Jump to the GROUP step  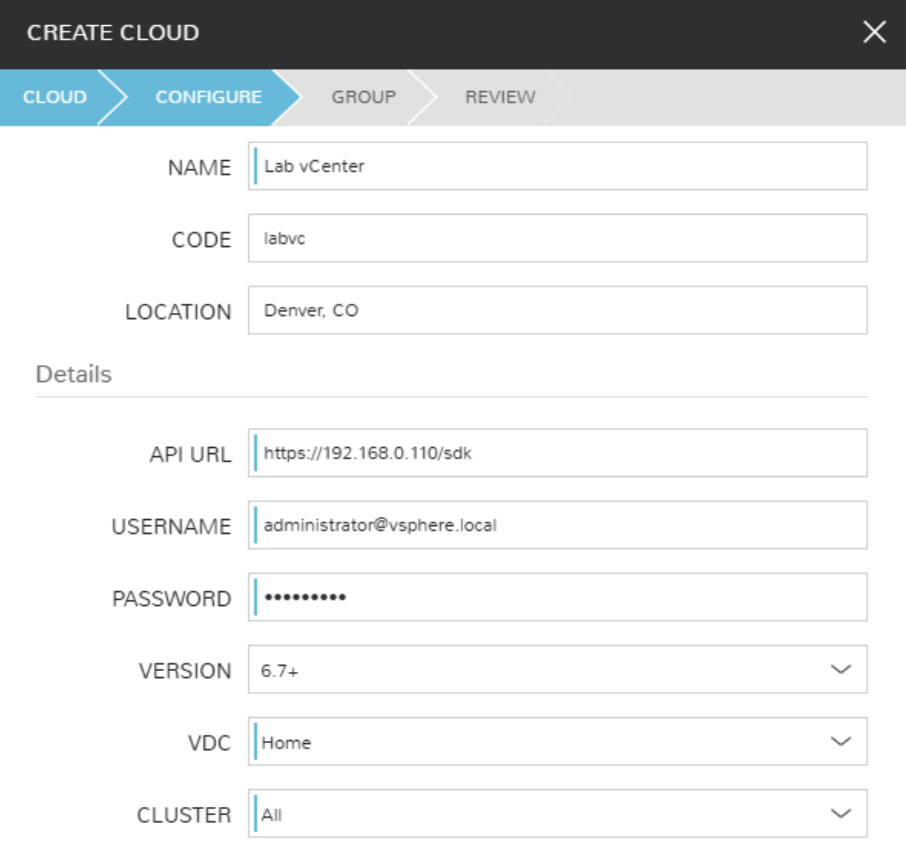[x=363, y=97]
